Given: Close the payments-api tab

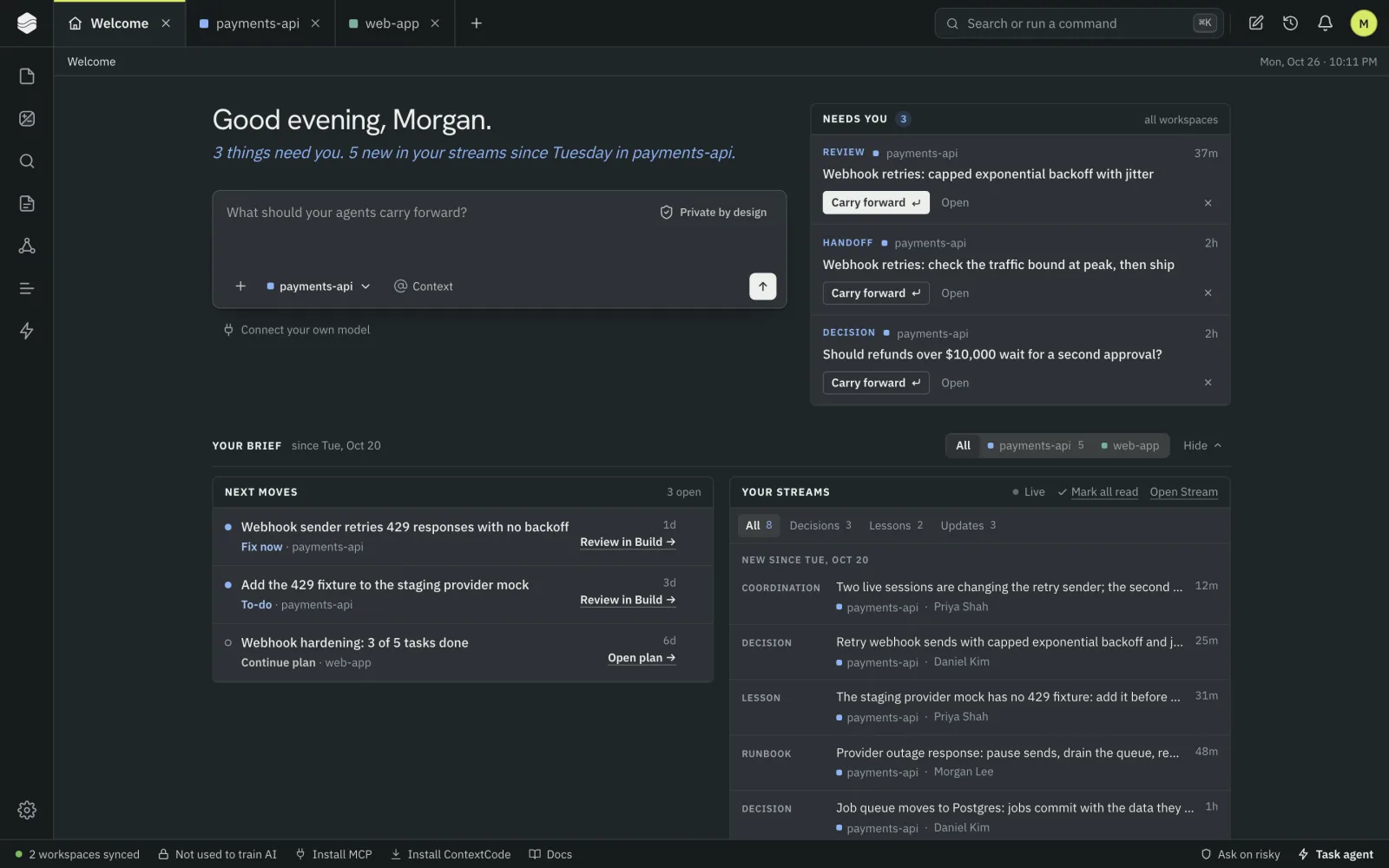Looking at the screenshot, I should click(315, 23).
